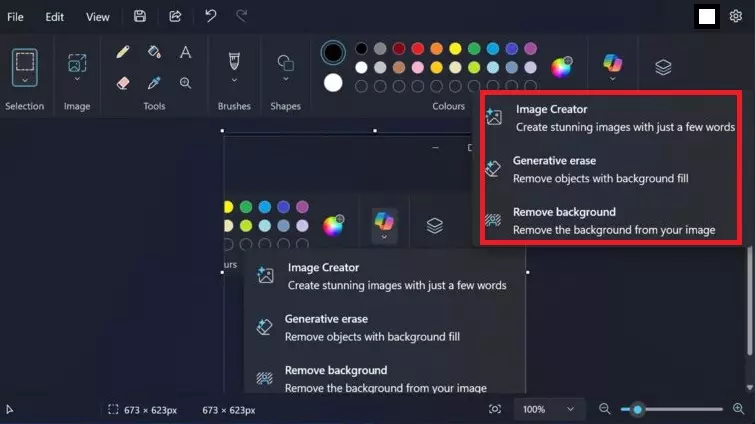Open the Layers panel from the ribbon

click(x=663, y=67)
